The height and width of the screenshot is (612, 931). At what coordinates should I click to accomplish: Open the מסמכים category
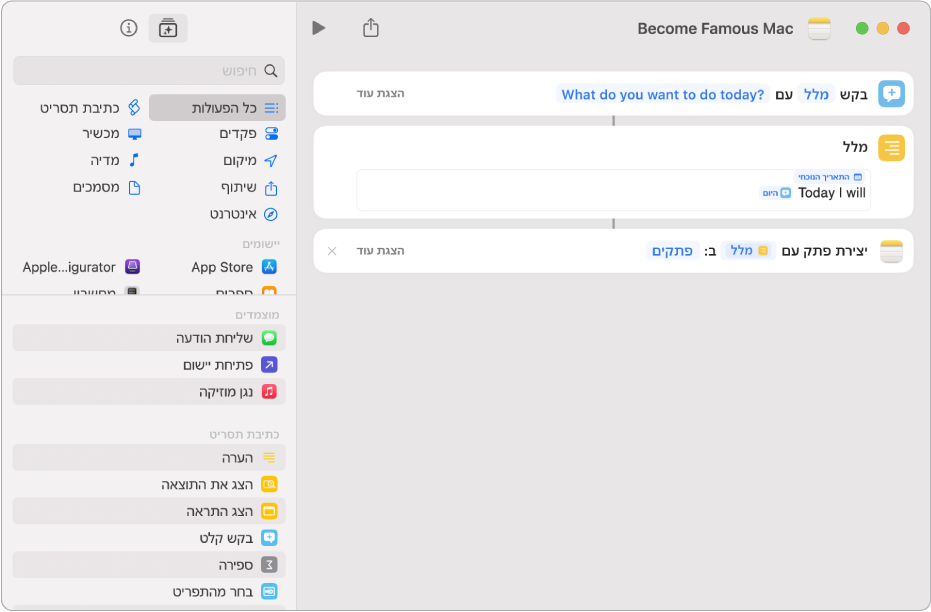pos(107,188)
